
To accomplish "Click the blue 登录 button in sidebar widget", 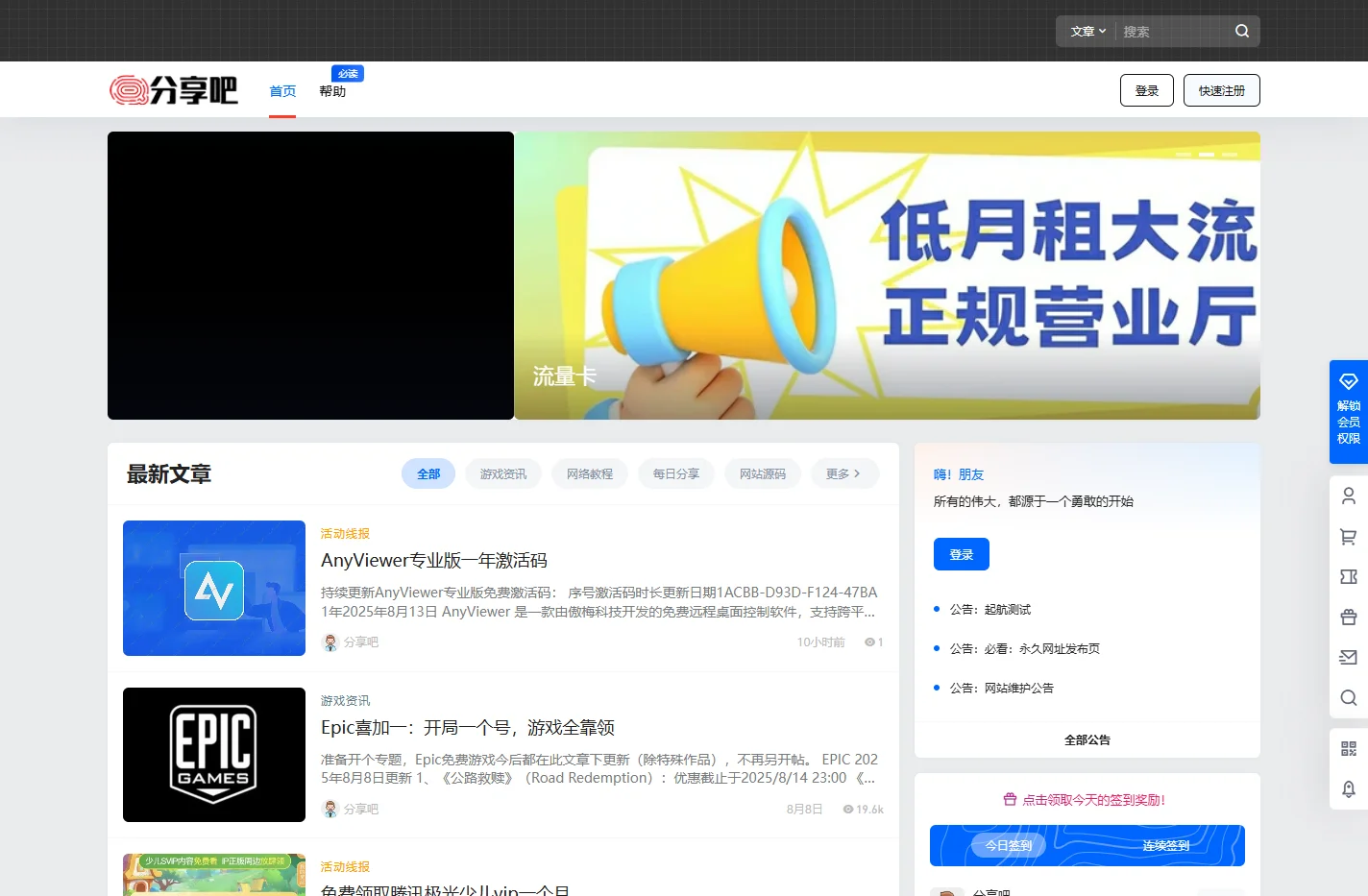I will [x=962, y=554].
